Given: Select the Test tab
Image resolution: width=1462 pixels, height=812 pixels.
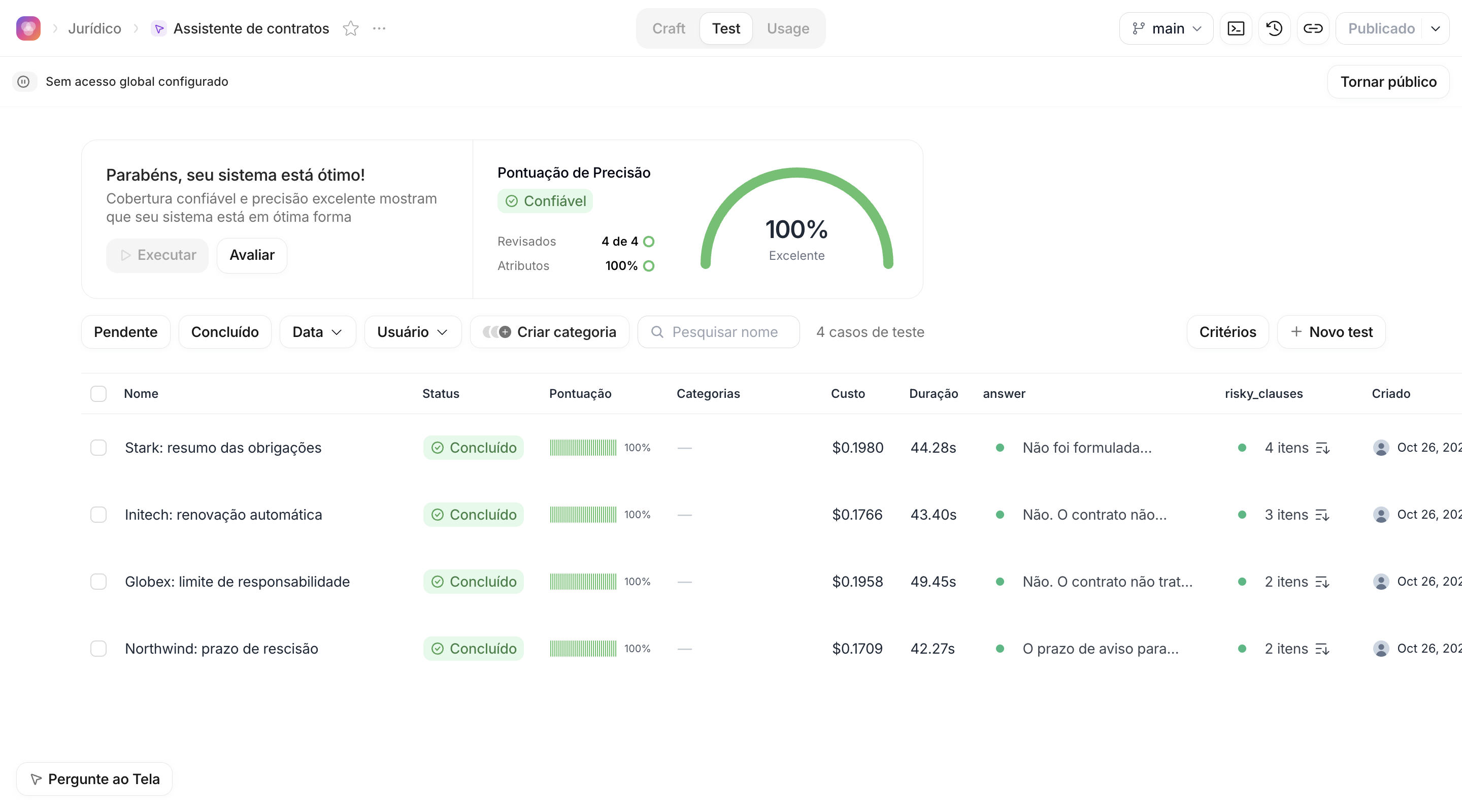Looking at the screenshot, I should click(x=726, y=28).
